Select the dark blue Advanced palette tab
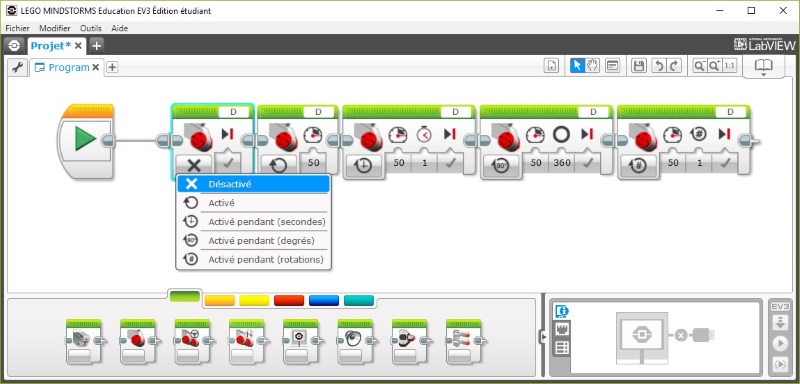800x384 pixels. tap(324, 300)
